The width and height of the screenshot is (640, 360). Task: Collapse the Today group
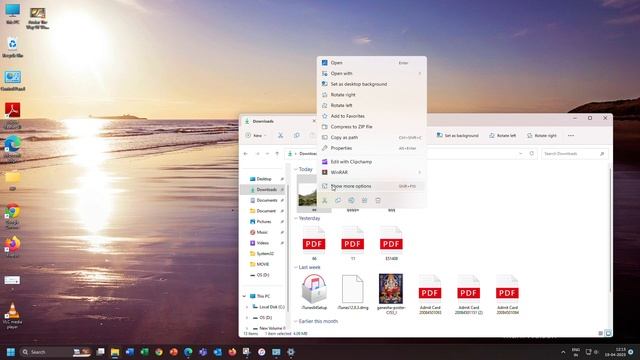[296, 169]
